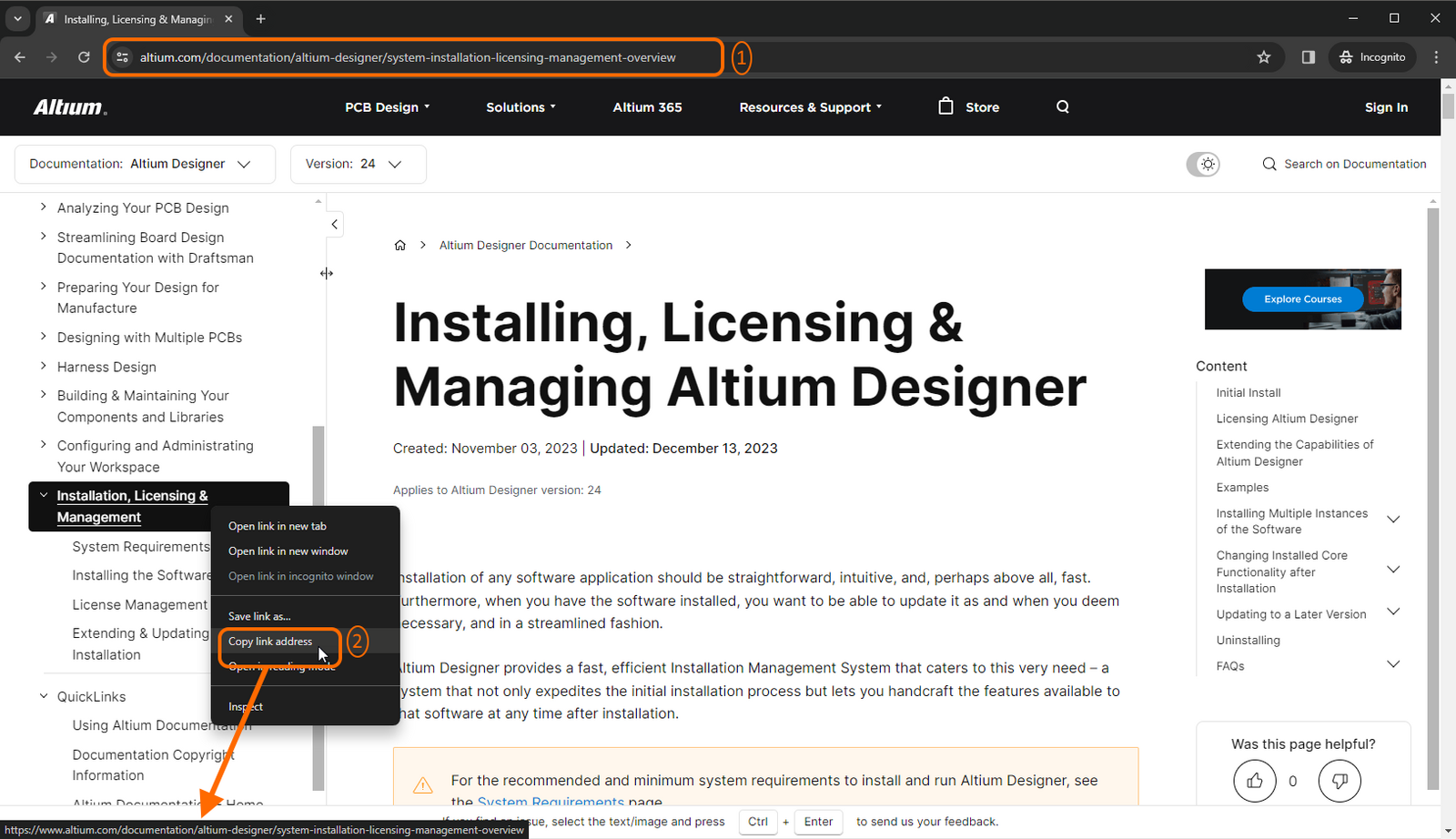Click the thumbs up helpful icon

1255,781
